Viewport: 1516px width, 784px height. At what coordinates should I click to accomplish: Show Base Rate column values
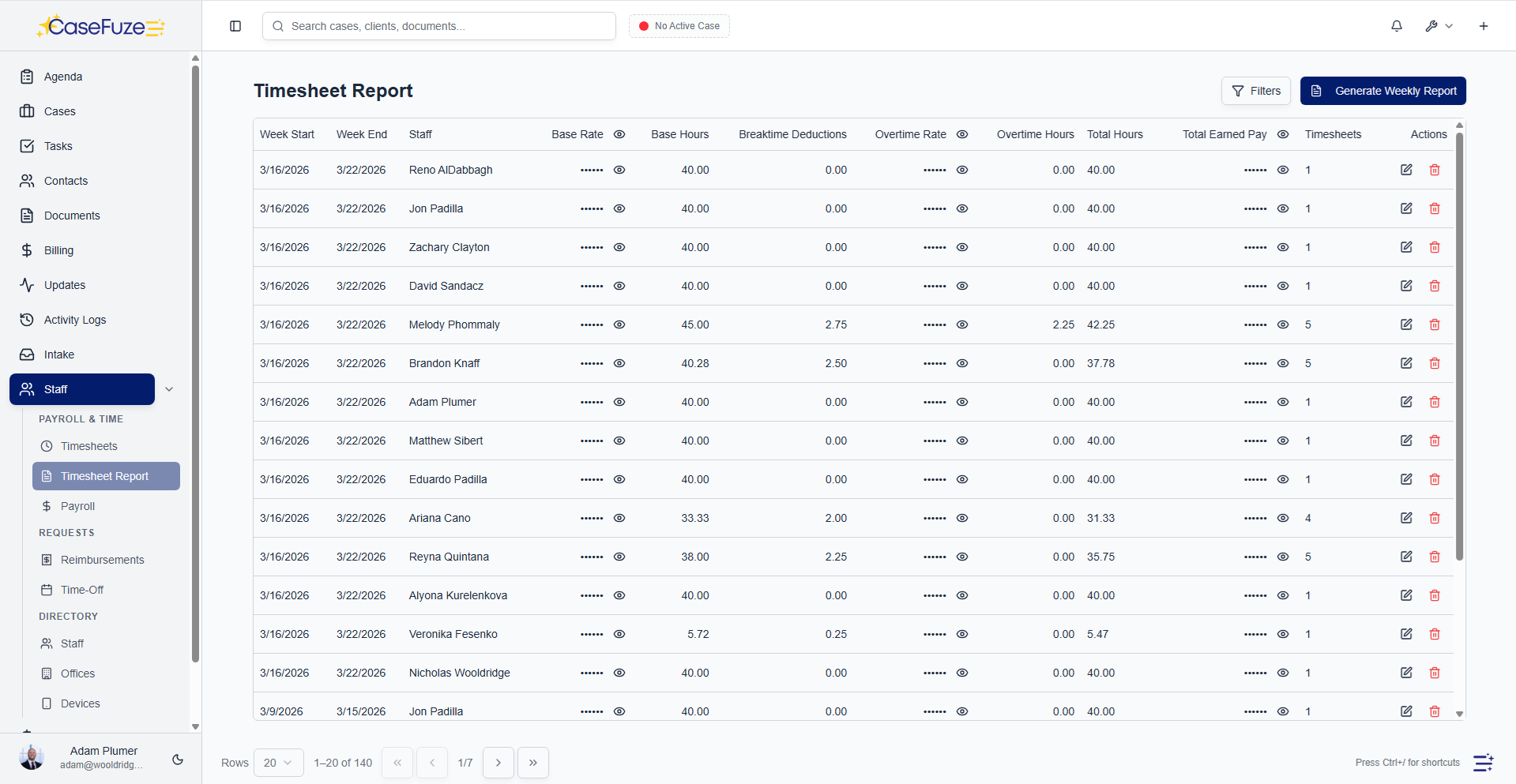619,134
